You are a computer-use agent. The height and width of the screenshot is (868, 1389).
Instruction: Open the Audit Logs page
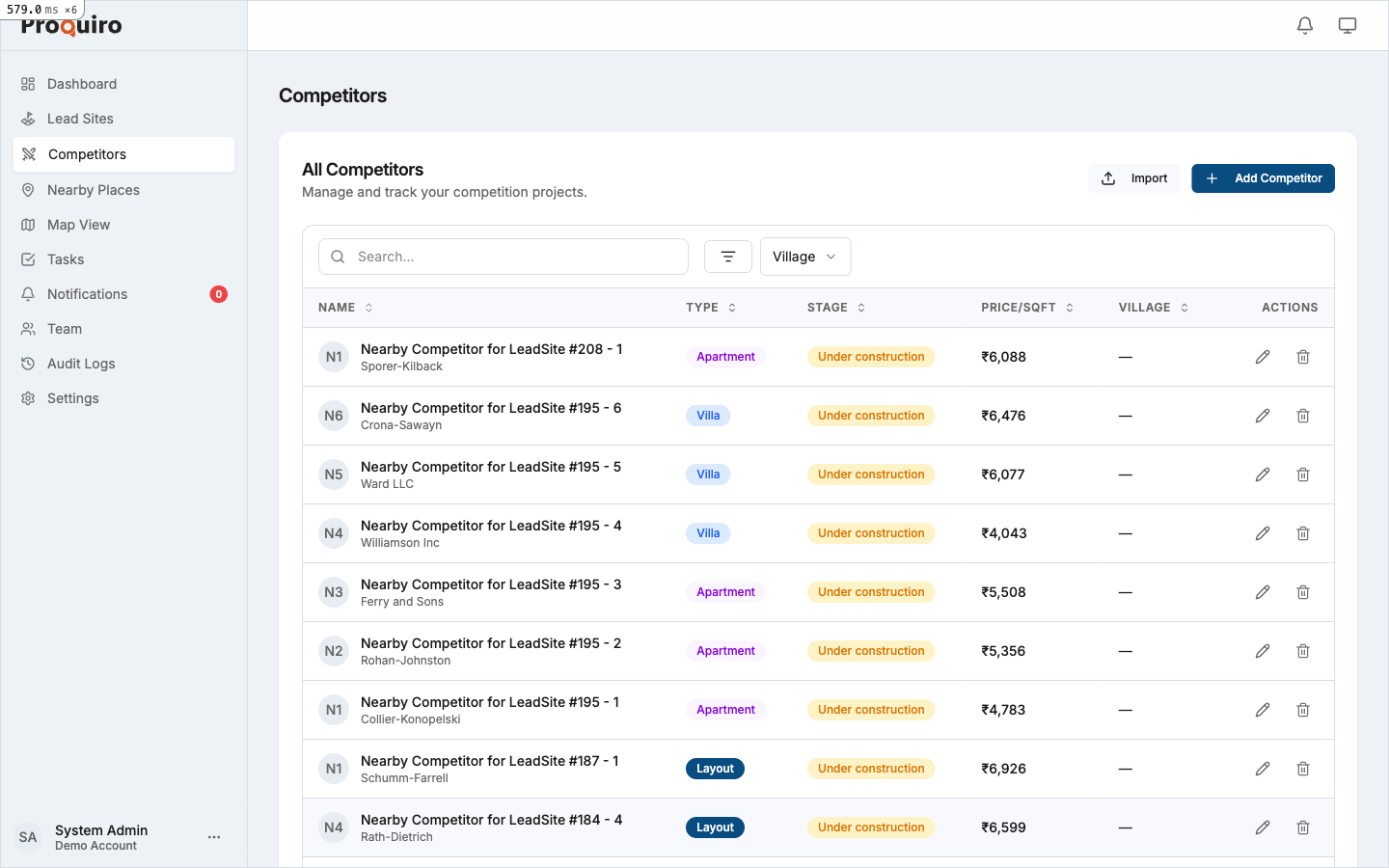click(81, 364)
